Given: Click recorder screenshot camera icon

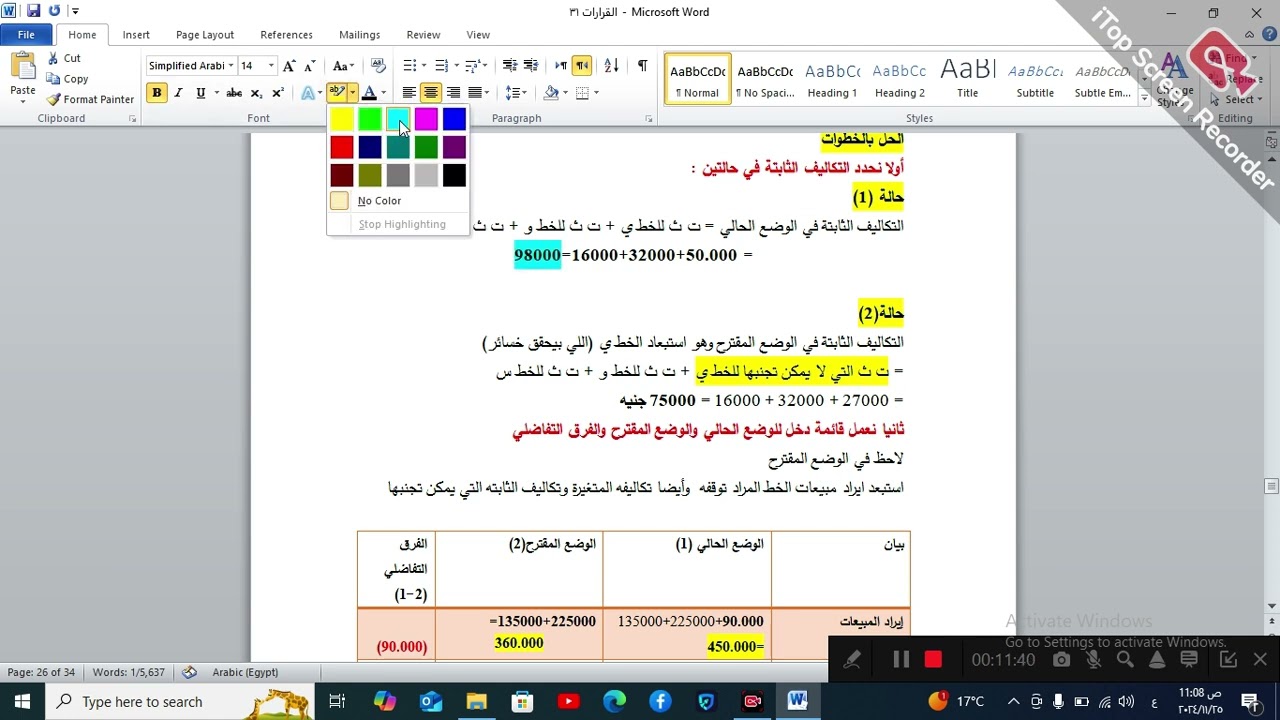Looking at the screenshot, I should (x=1061, y=660).
